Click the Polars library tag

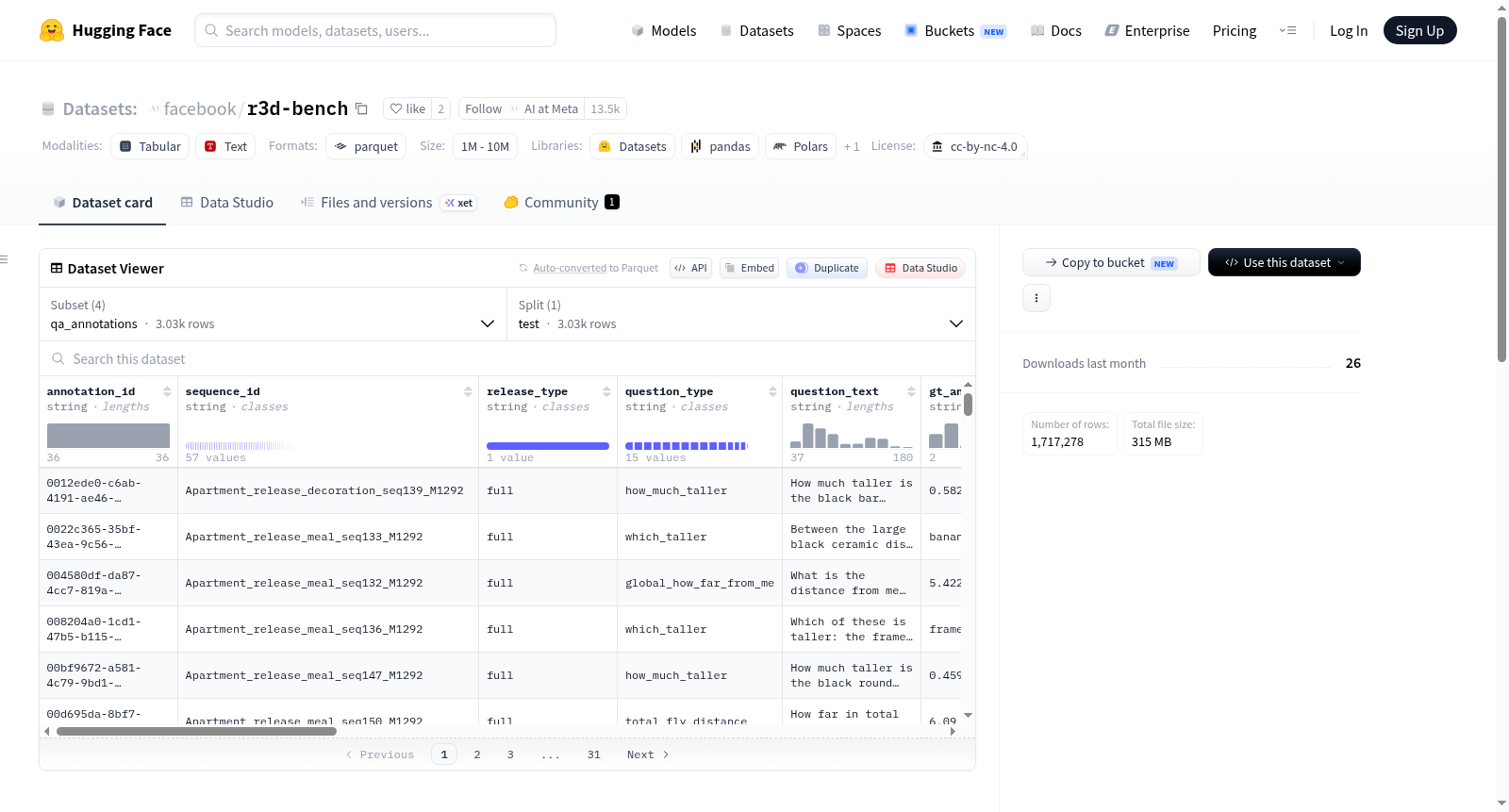(x=801, y=146)
